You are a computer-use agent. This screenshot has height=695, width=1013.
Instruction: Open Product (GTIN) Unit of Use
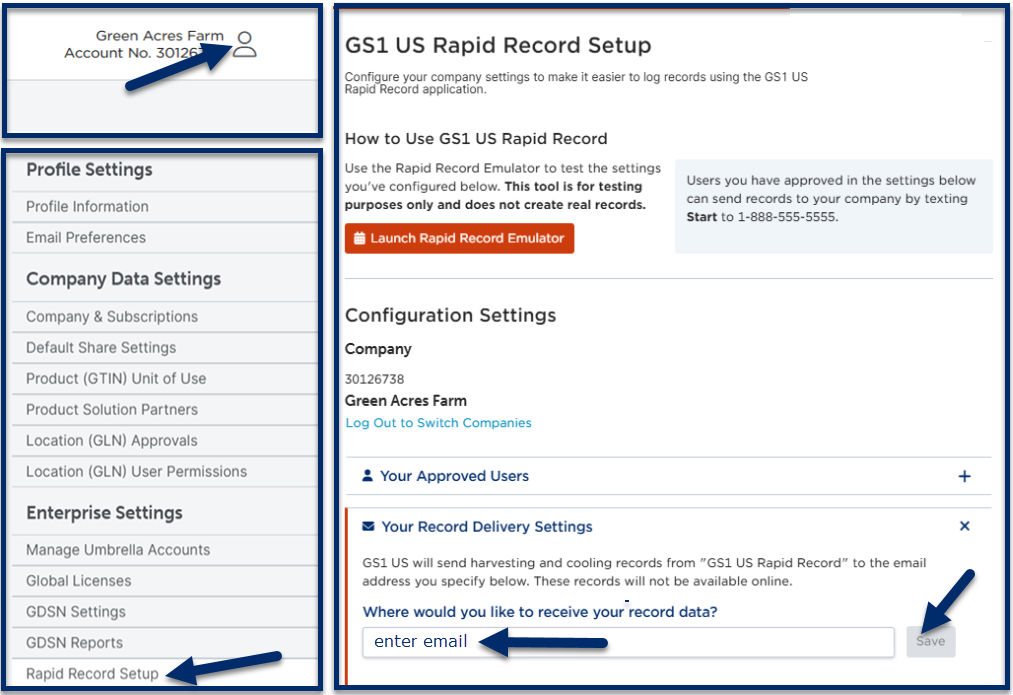coord(116,379)
